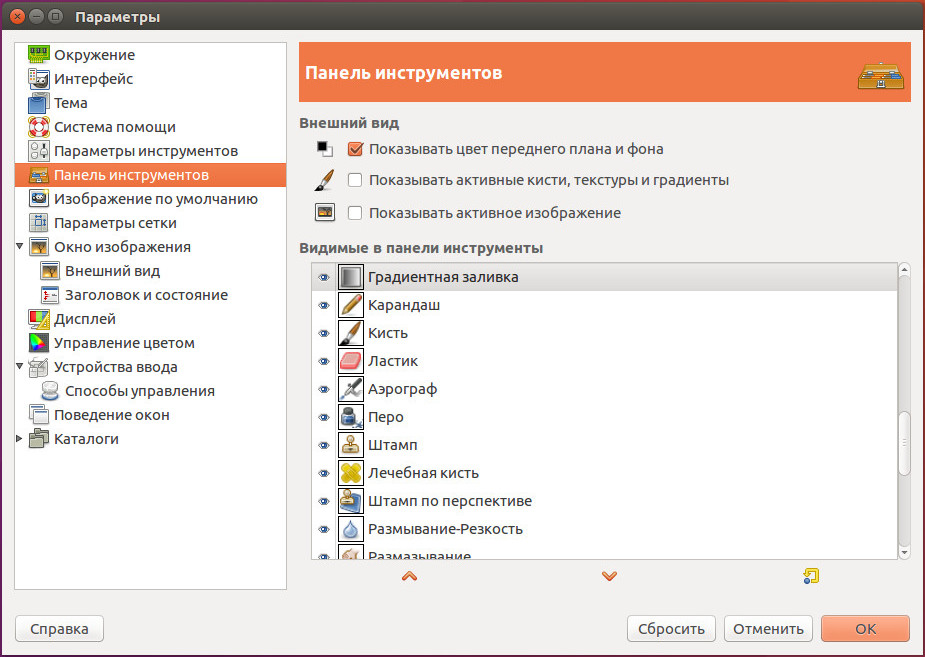Uncheck show foreground and background color
This screenshot has width=925, height=657.
pyautogui.click(x=355, y=149)
